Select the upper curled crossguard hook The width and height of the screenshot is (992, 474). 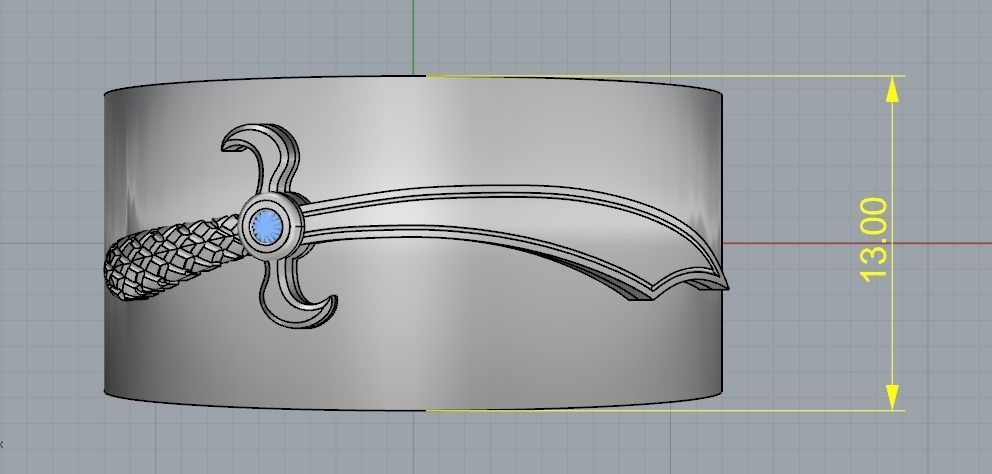[261, 158]
